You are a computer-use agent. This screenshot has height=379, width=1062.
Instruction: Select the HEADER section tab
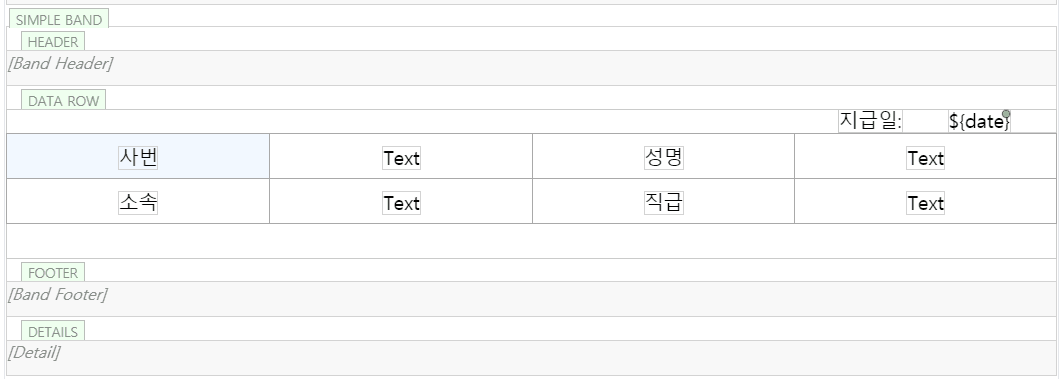point(53,42)
